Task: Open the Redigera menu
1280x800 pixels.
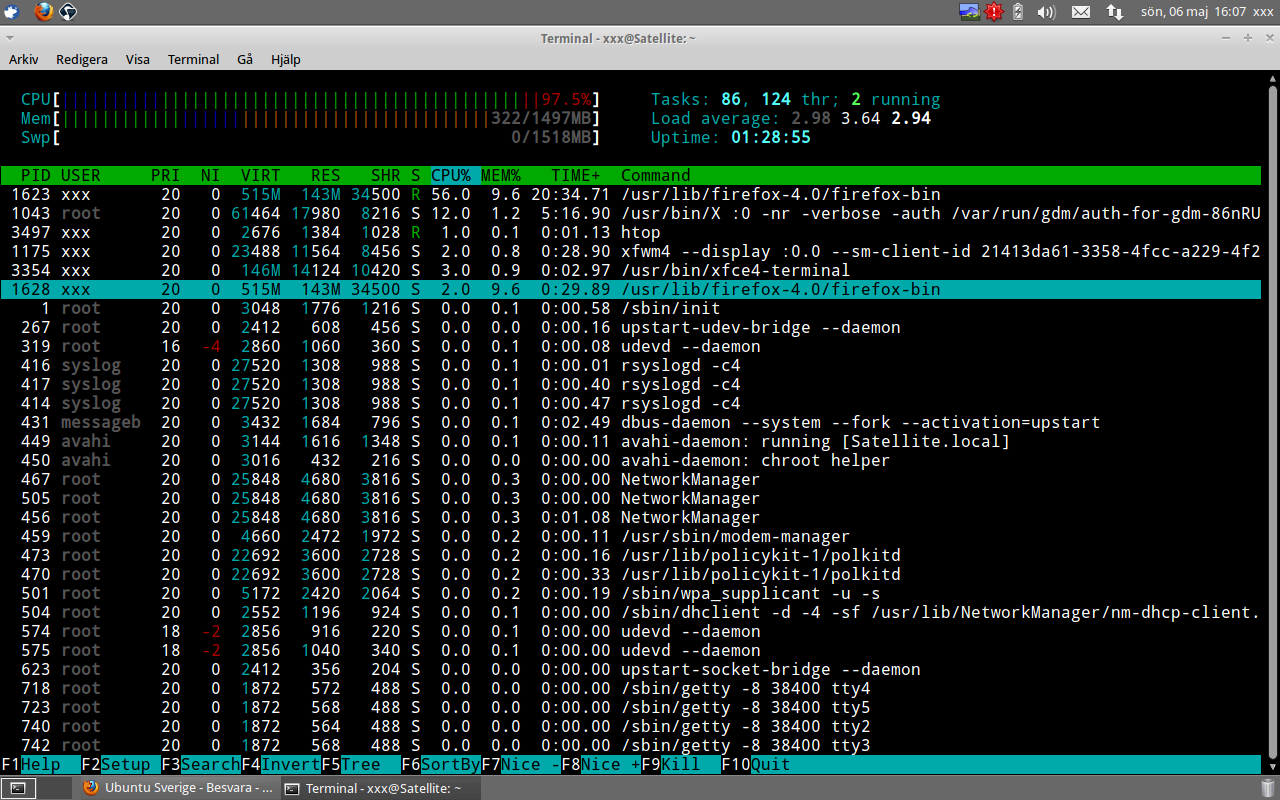Action: (x=82, y=59)
